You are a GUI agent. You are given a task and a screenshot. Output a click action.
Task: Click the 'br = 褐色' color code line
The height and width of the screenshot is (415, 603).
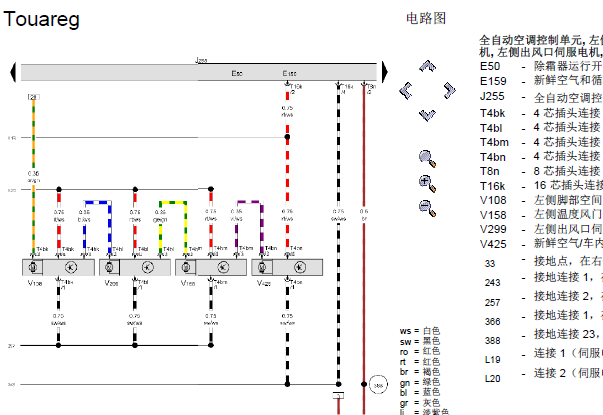[420, 372]
